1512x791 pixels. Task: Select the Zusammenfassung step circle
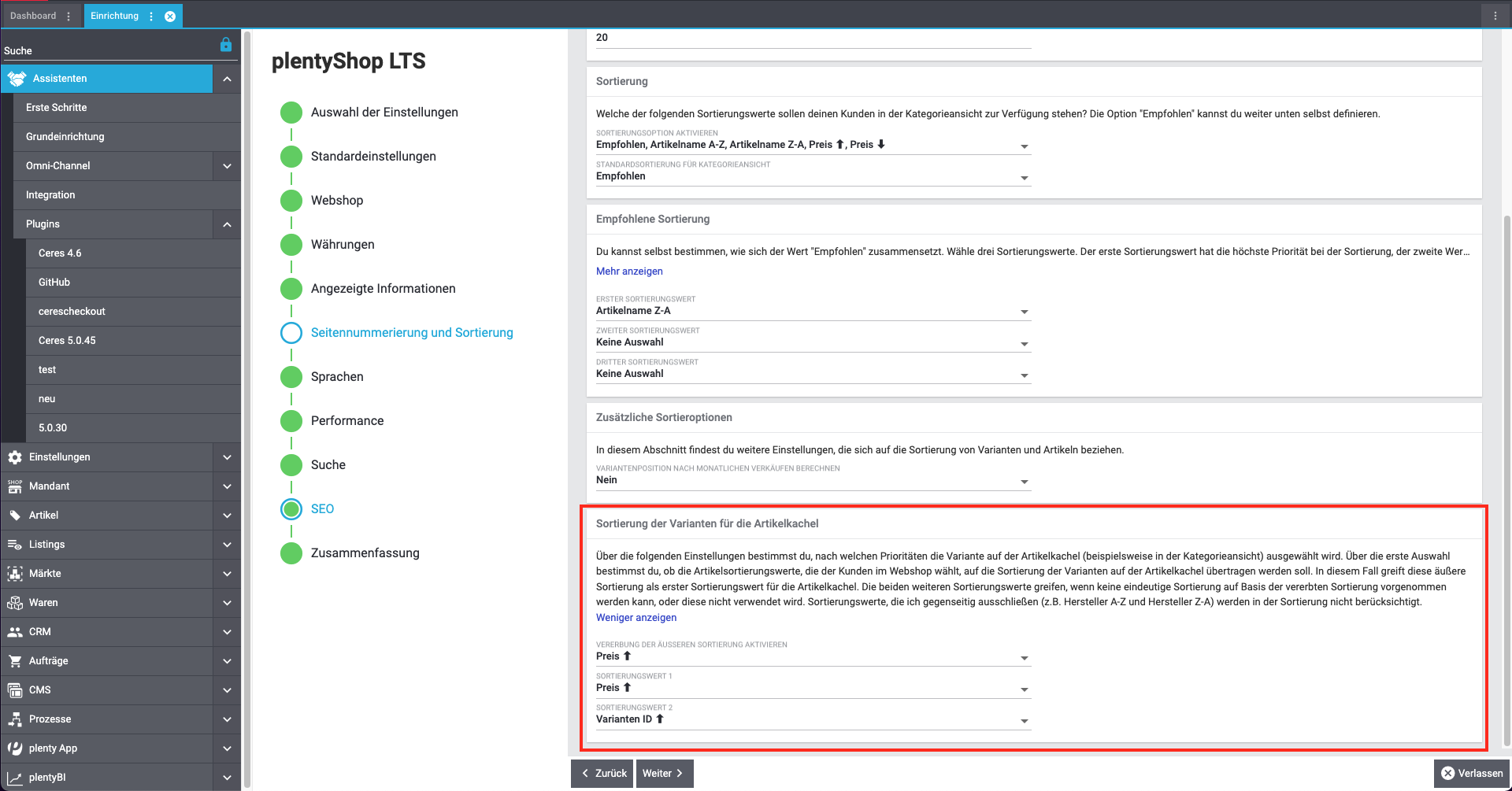point(291,553)
